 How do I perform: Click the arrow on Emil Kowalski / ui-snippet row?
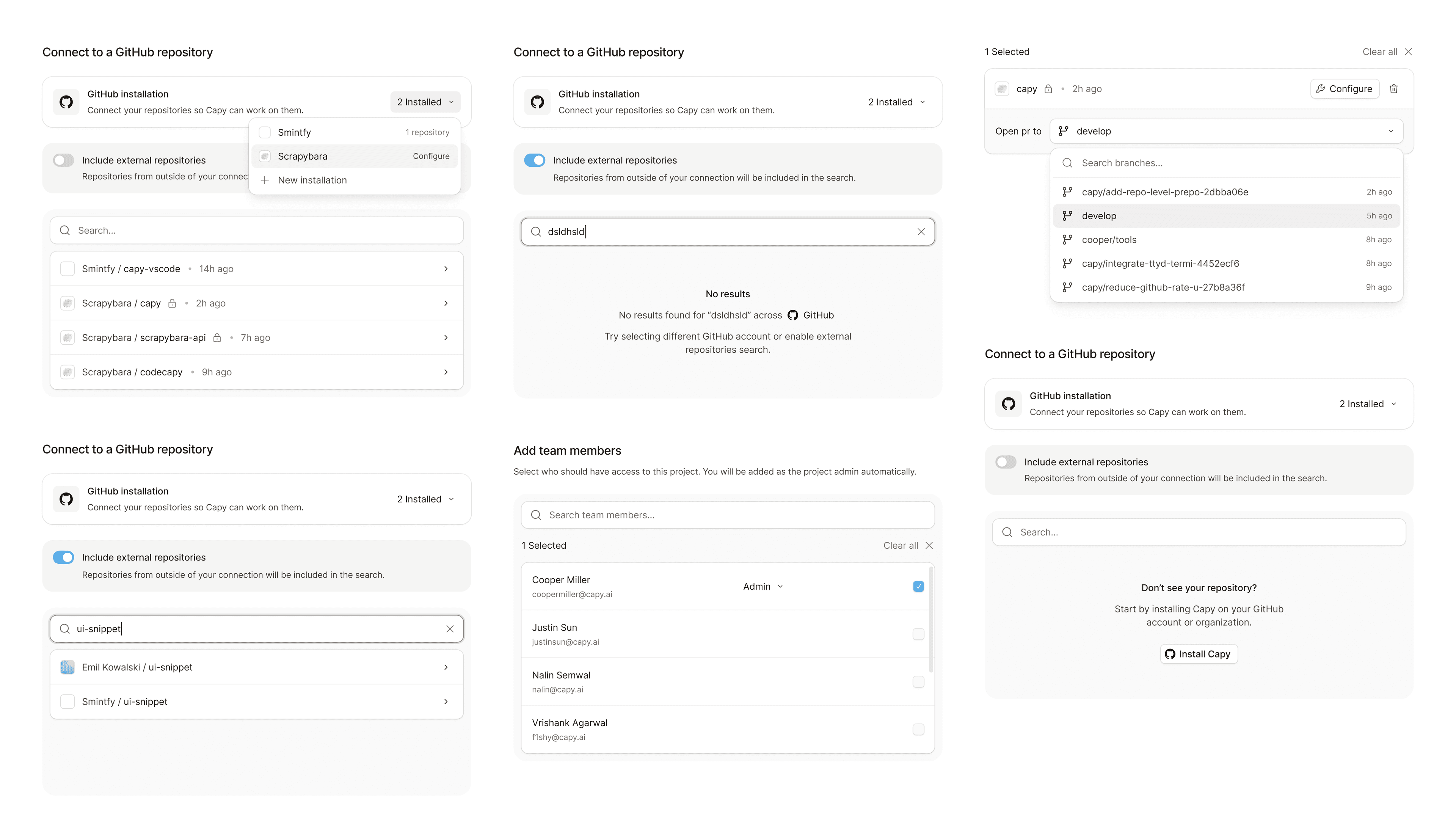click(446, 667)
